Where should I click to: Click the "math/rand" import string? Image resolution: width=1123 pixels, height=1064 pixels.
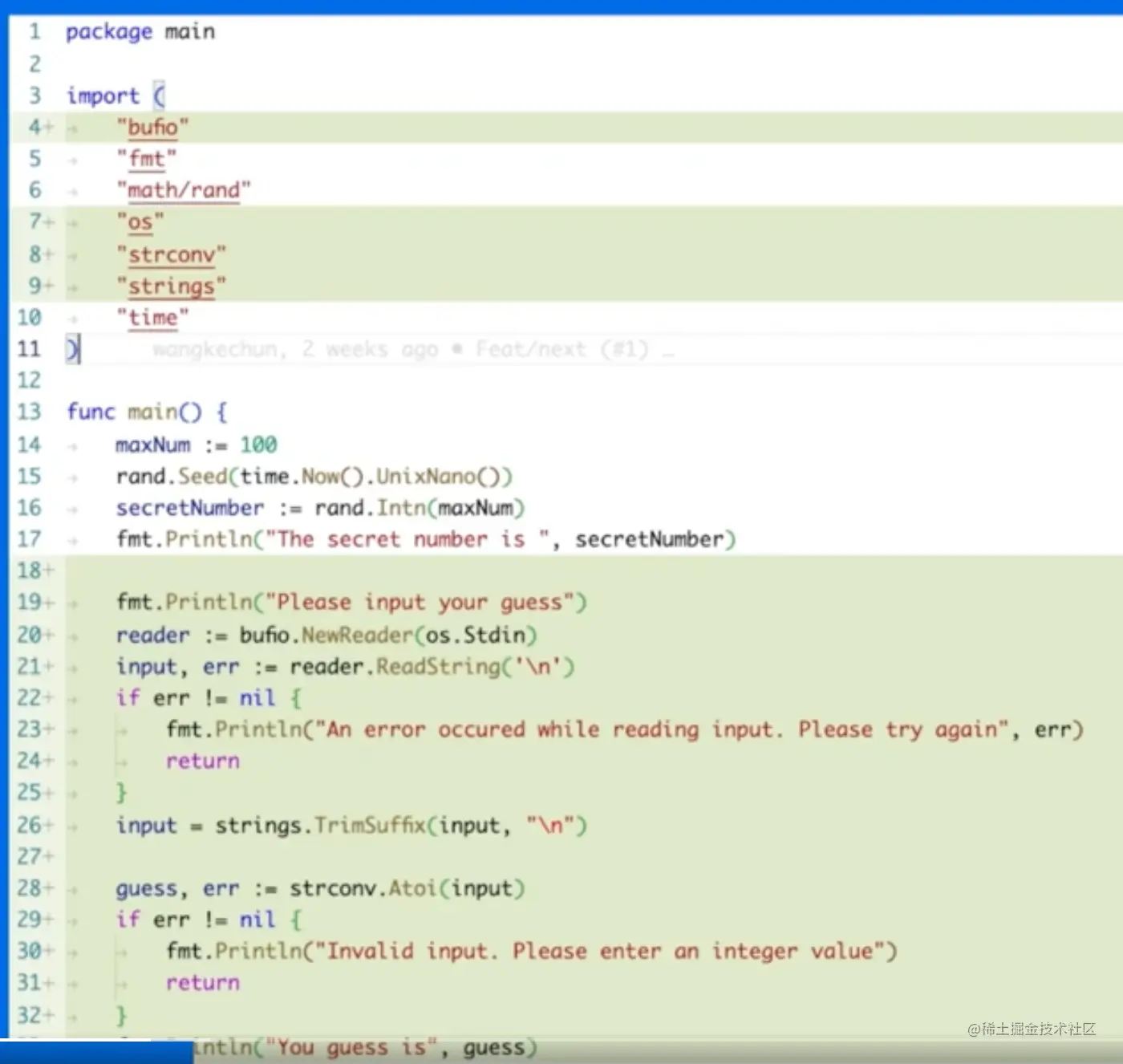(184, 191)
